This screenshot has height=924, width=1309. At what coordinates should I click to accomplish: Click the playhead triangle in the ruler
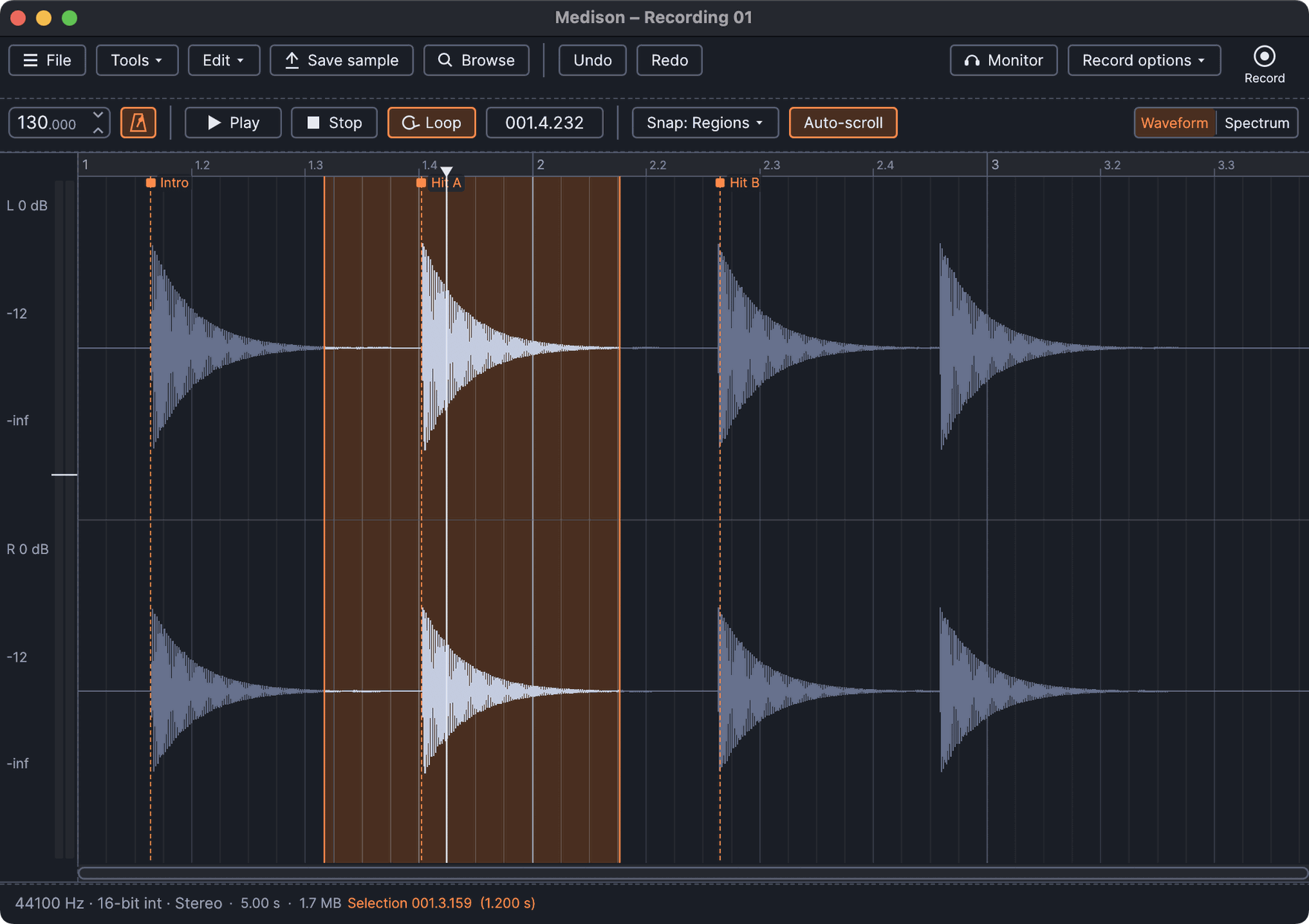pos(446,172)
